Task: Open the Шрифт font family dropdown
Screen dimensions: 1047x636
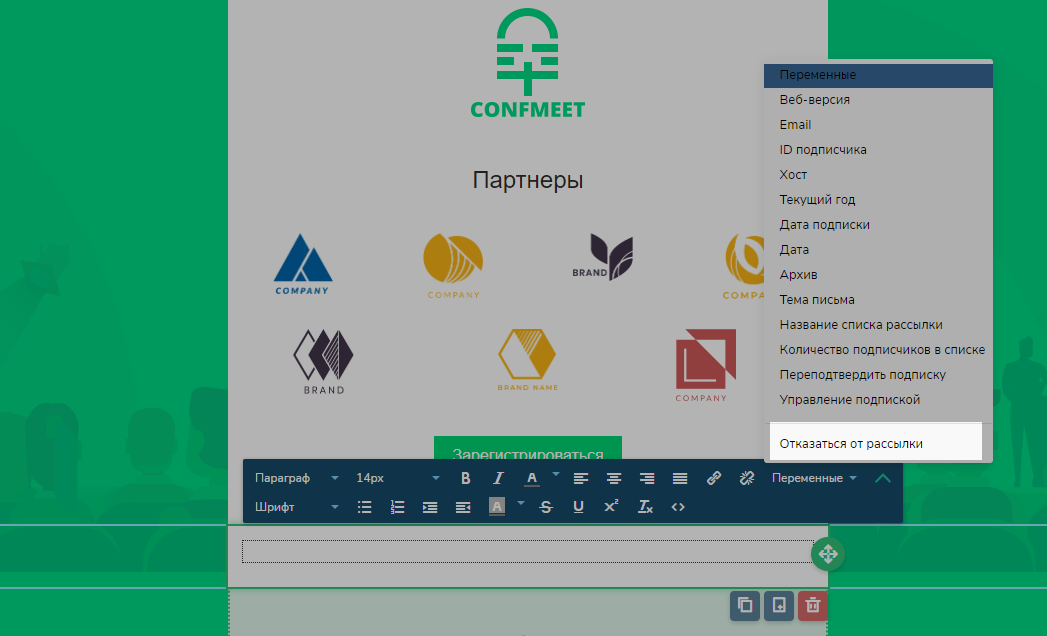Action: tap(297, 507)
